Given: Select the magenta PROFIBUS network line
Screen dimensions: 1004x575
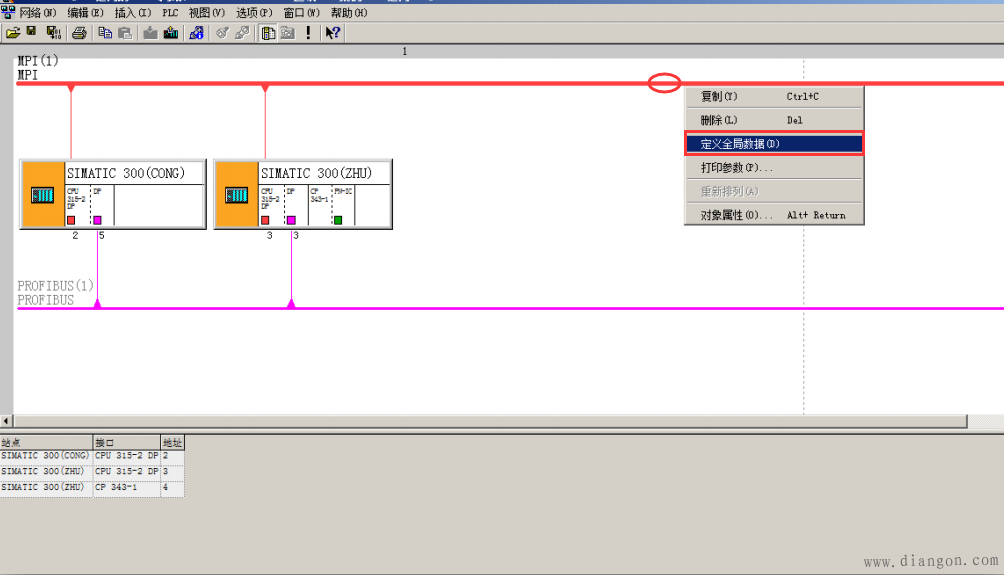Looking at the screenshot, I should point(512,309).
